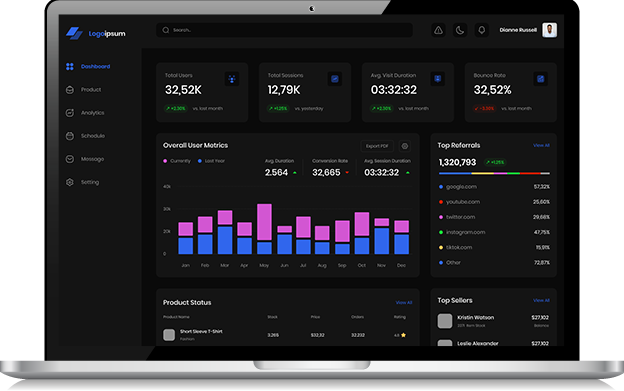624x391 pixels.
Task: Click the Kristin Watson seller name
Action: point(476,318)
